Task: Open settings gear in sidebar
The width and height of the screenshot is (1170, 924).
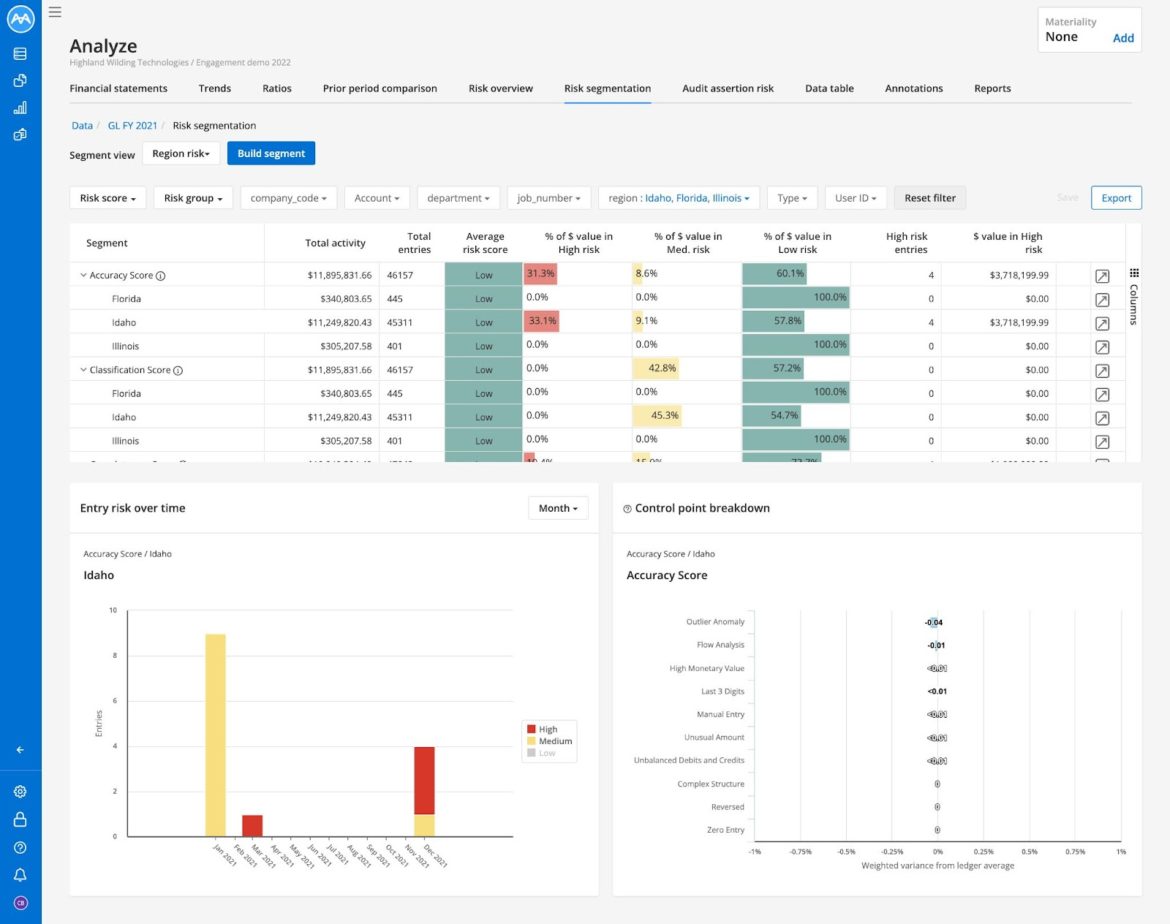Action: (x=20, y=791)
